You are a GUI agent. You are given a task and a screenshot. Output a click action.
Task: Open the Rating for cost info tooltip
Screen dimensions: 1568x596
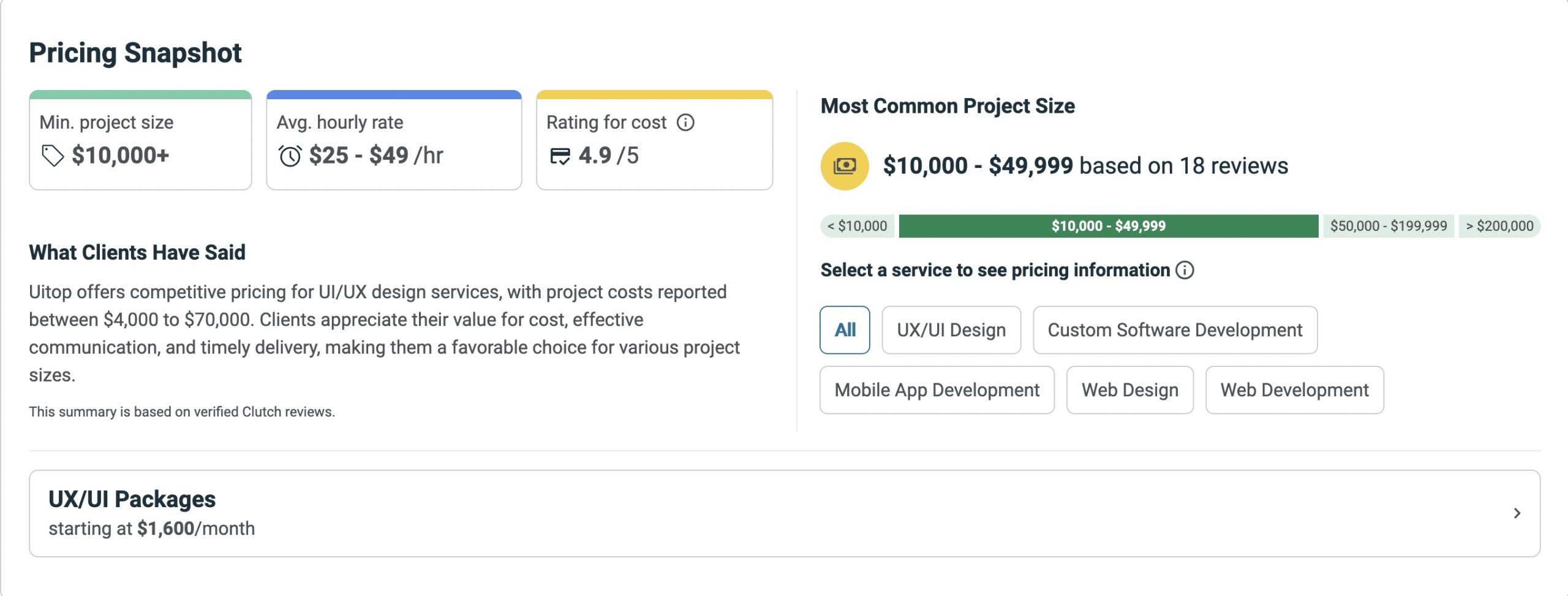tap(686, 122)
